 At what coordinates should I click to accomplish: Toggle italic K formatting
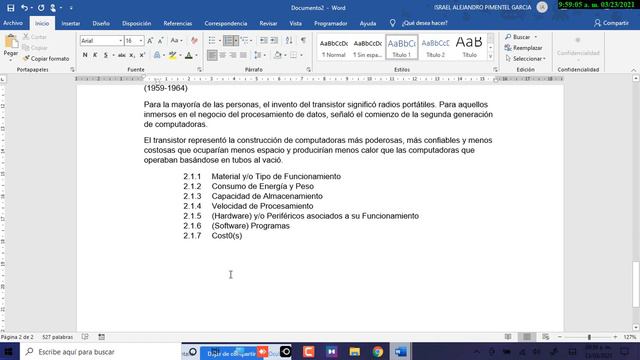click(x=95, y=55)
